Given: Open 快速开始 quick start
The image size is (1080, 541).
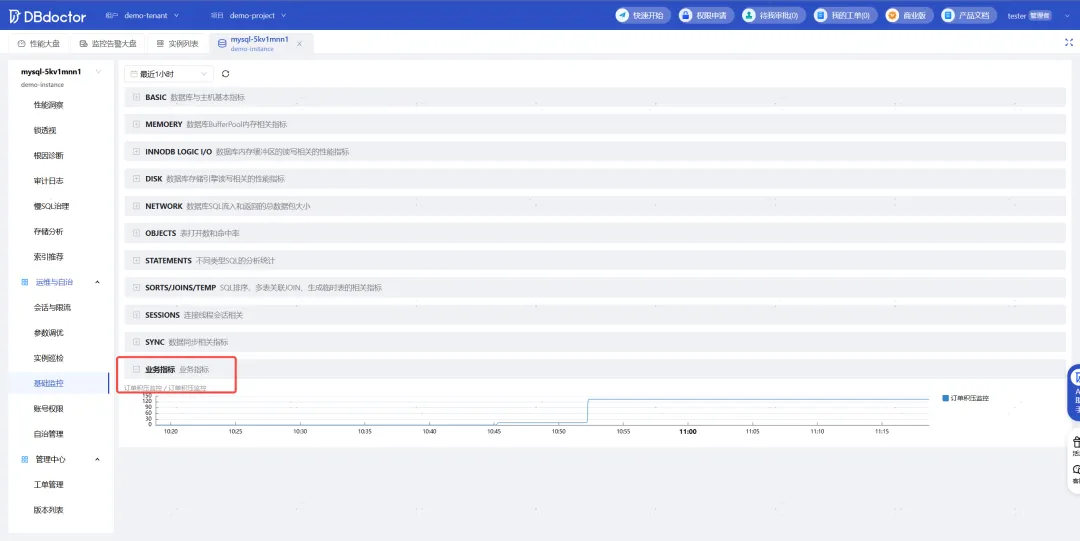Looking at the screenshot, I should tap(643, 15).
